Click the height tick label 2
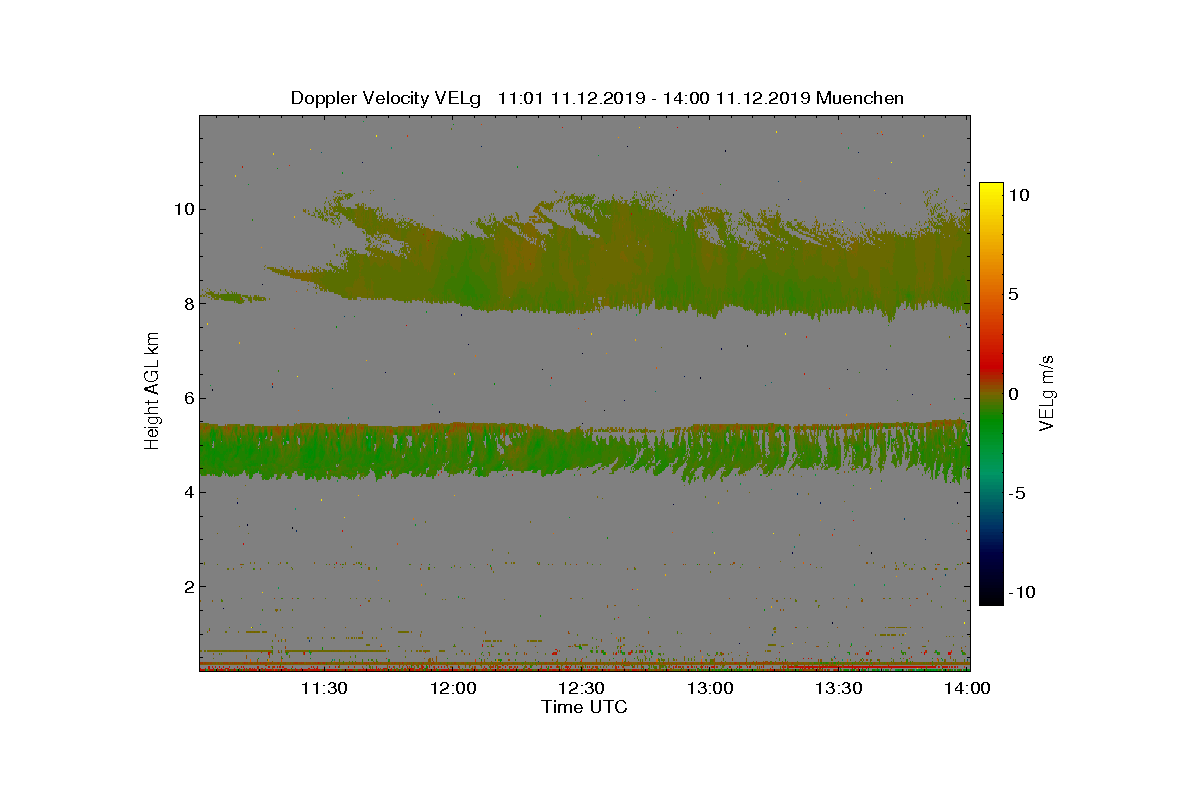The width and height of the screenshot is (1200, 800). coord(188,587)
